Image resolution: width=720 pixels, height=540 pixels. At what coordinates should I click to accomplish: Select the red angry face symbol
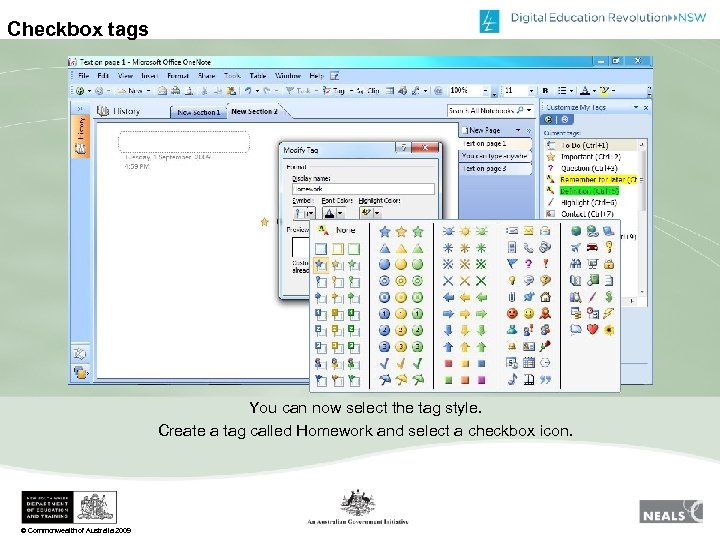[x=512, y=314]
